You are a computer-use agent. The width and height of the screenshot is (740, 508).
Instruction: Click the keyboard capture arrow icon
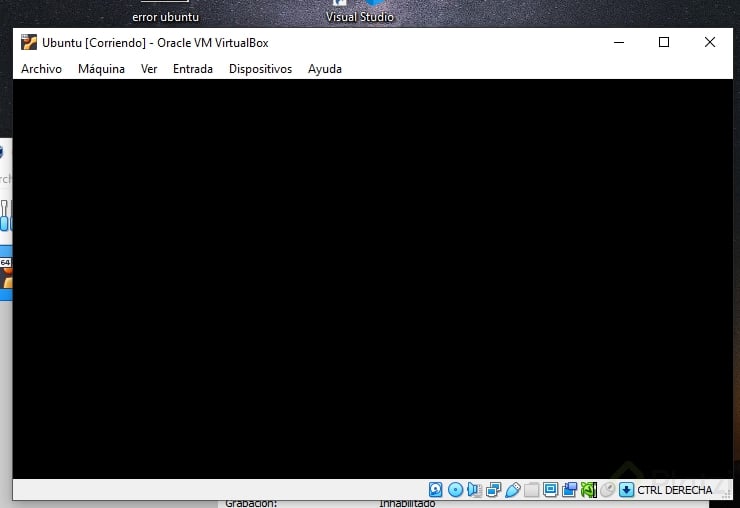626,490
